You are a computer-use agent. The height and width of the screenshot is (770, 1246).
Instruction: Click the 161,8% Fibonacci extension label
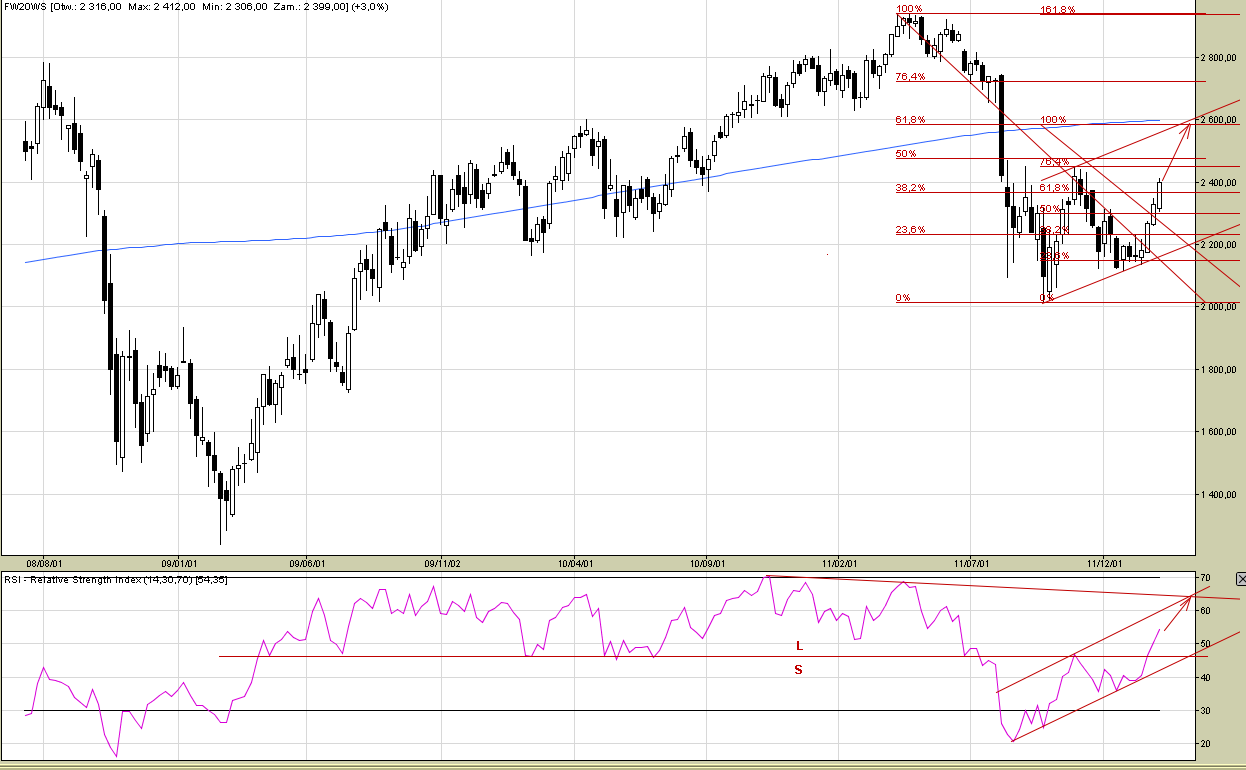point(1057,10)
